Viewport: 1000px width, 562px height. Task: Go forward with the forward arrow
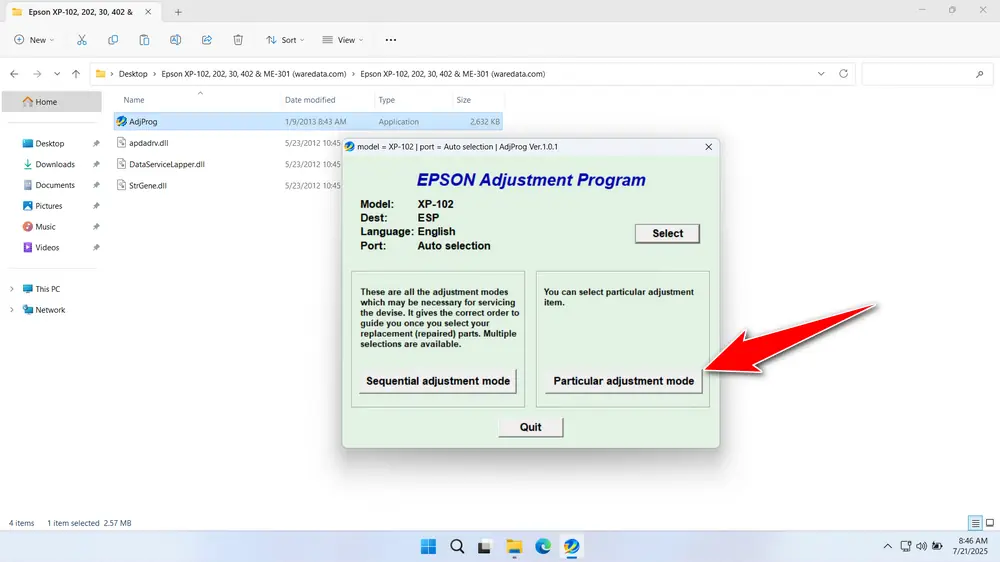[37, 74]
